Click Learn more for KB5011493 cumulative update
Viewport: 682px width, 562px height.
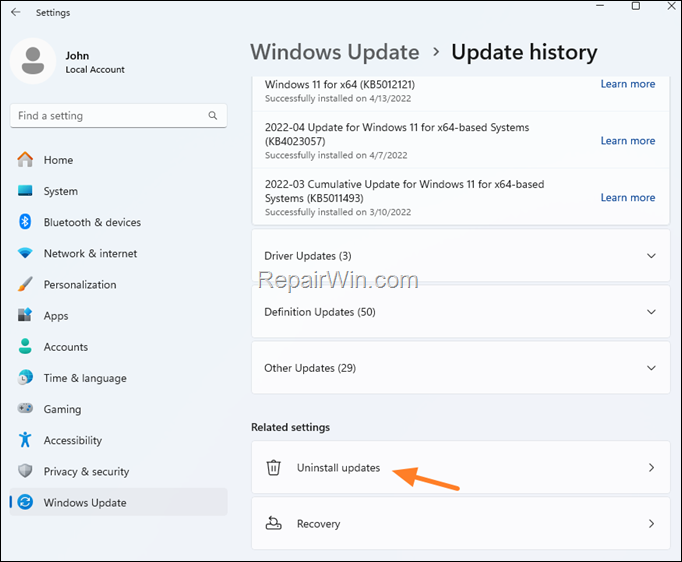(x=628, y=197)
